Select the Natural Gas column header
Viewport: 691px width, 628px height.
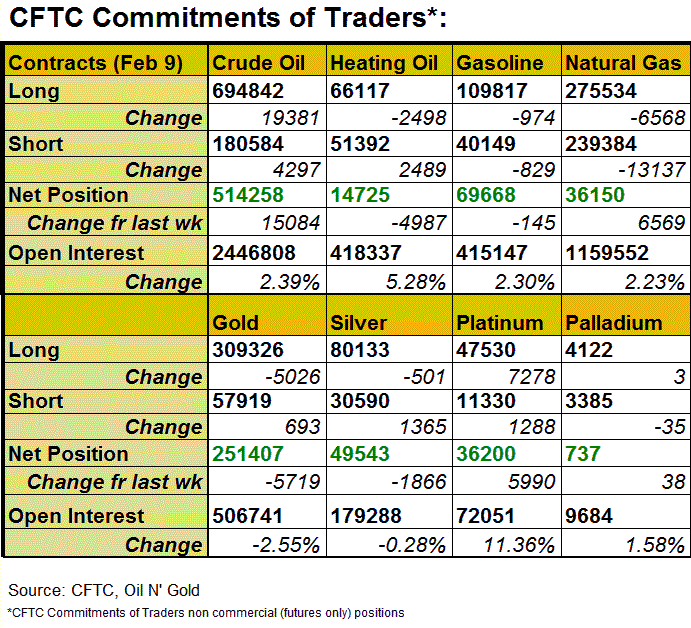pos(624,63)
